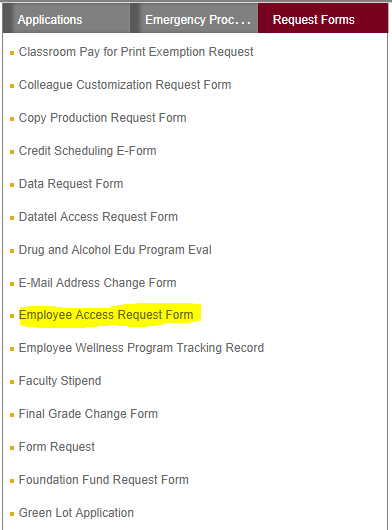Open the Final Grade Change Form
The image size is (392, 530).
pos(88,414)
